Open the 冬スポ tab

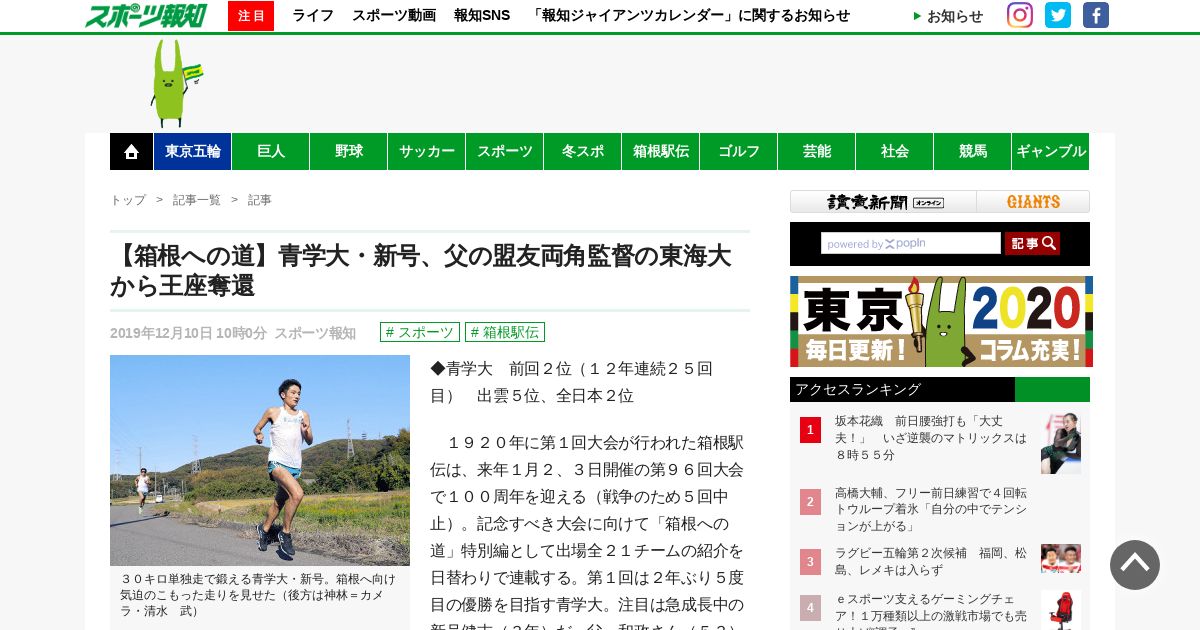pyautogui.click(x=583, y=152)
